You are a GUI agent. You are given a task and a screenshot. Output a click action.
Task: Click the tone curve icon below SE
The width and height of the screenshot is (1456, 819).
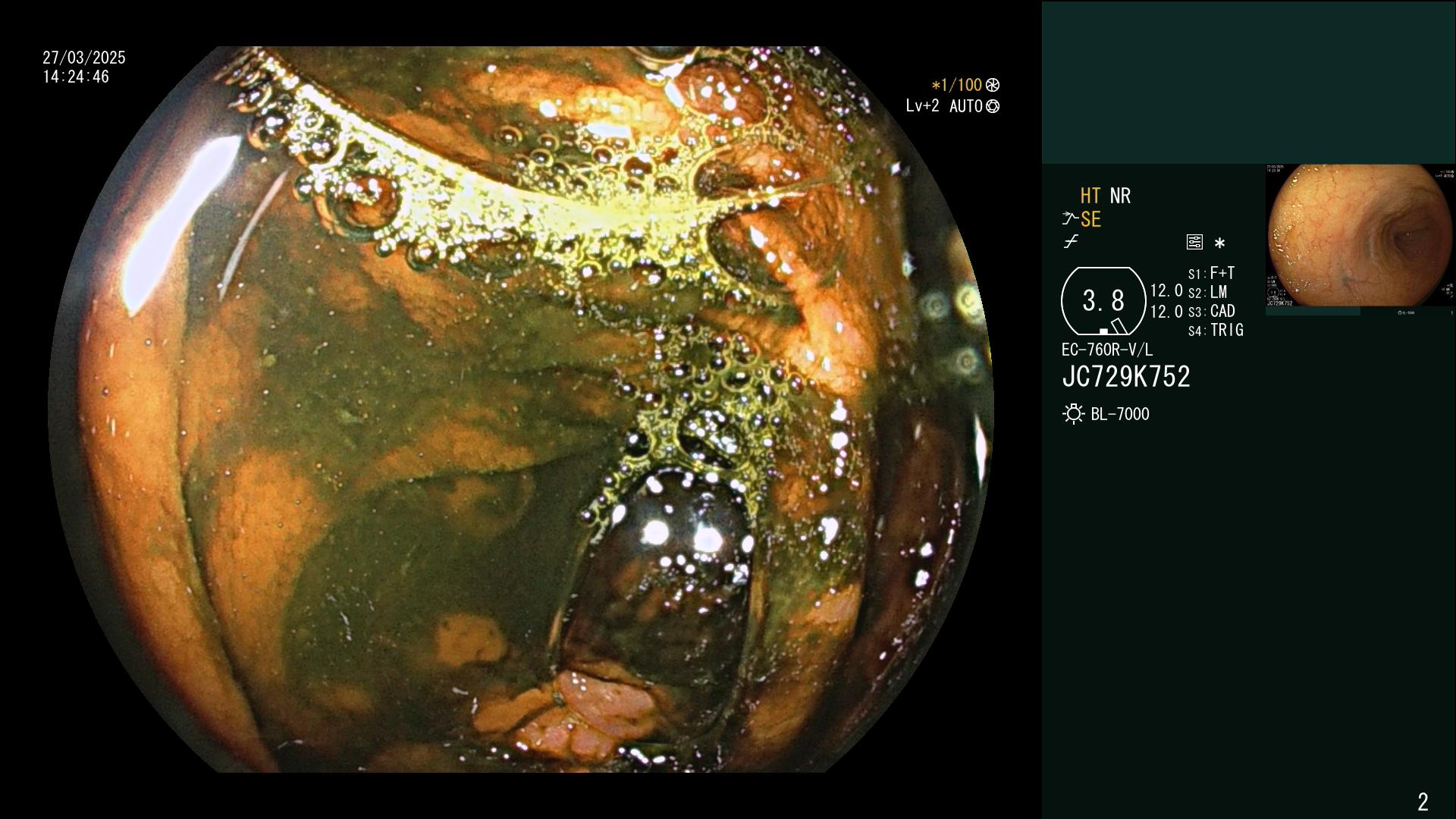[x=1071, y=242]
